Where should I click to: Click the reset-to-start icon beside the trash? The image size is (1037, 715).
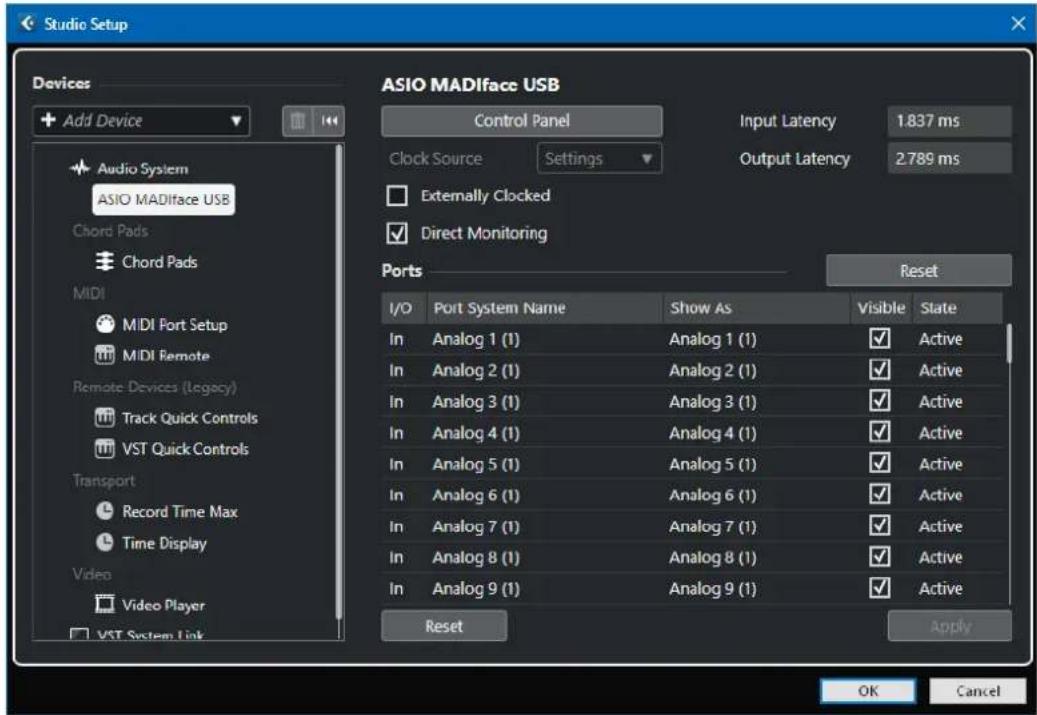[x=329, y=121]
